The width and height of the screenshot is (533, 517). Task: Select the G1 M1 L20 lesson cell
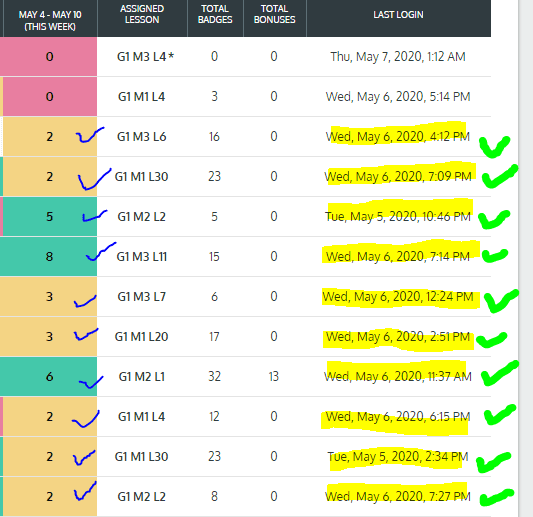142,337
